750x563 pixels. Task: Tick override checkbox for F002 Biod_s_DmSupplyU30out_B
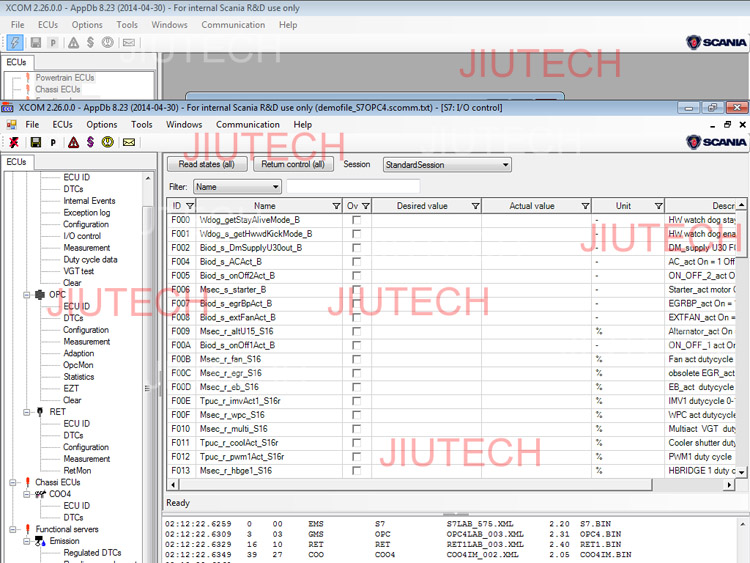pyautogui.click(x=356, y=248)
